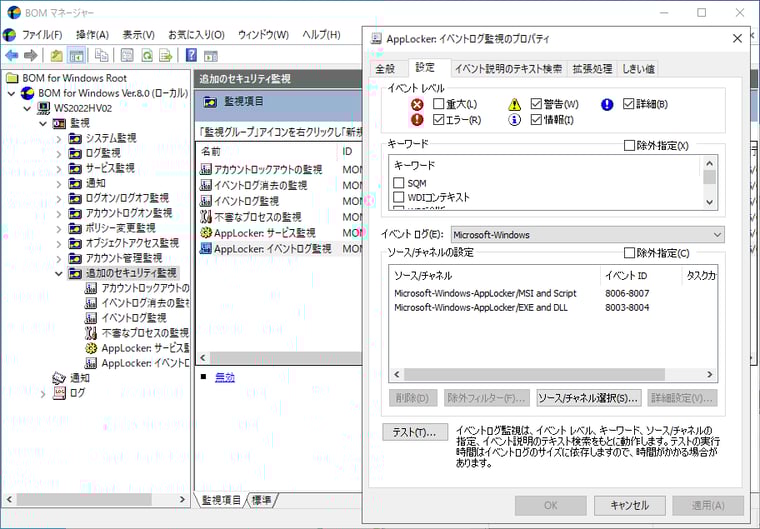Enable source/channel 除外指定(C) checkbox

629,253
